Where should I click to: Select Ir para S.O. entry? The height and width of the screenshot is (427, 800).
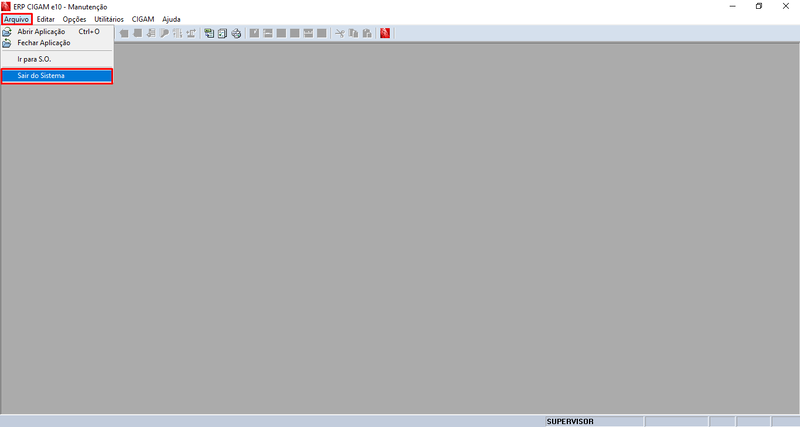coord(57,59)
